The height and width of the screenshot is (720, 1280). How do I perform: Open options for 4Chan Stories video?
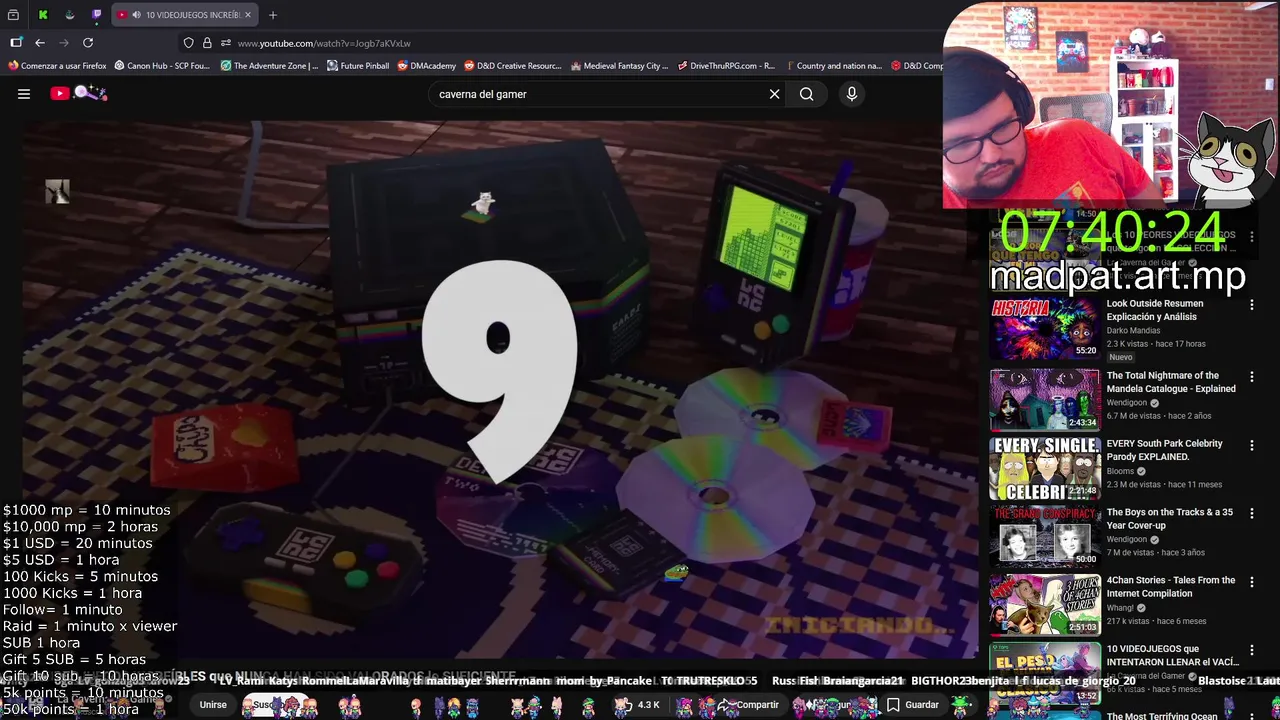click(1251, 581)
